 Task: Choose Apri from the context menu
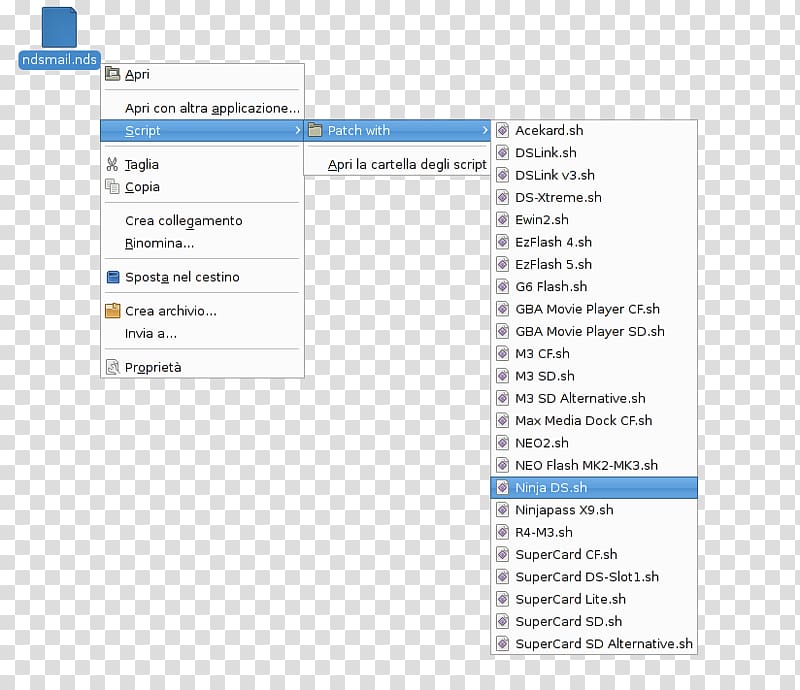203,75
